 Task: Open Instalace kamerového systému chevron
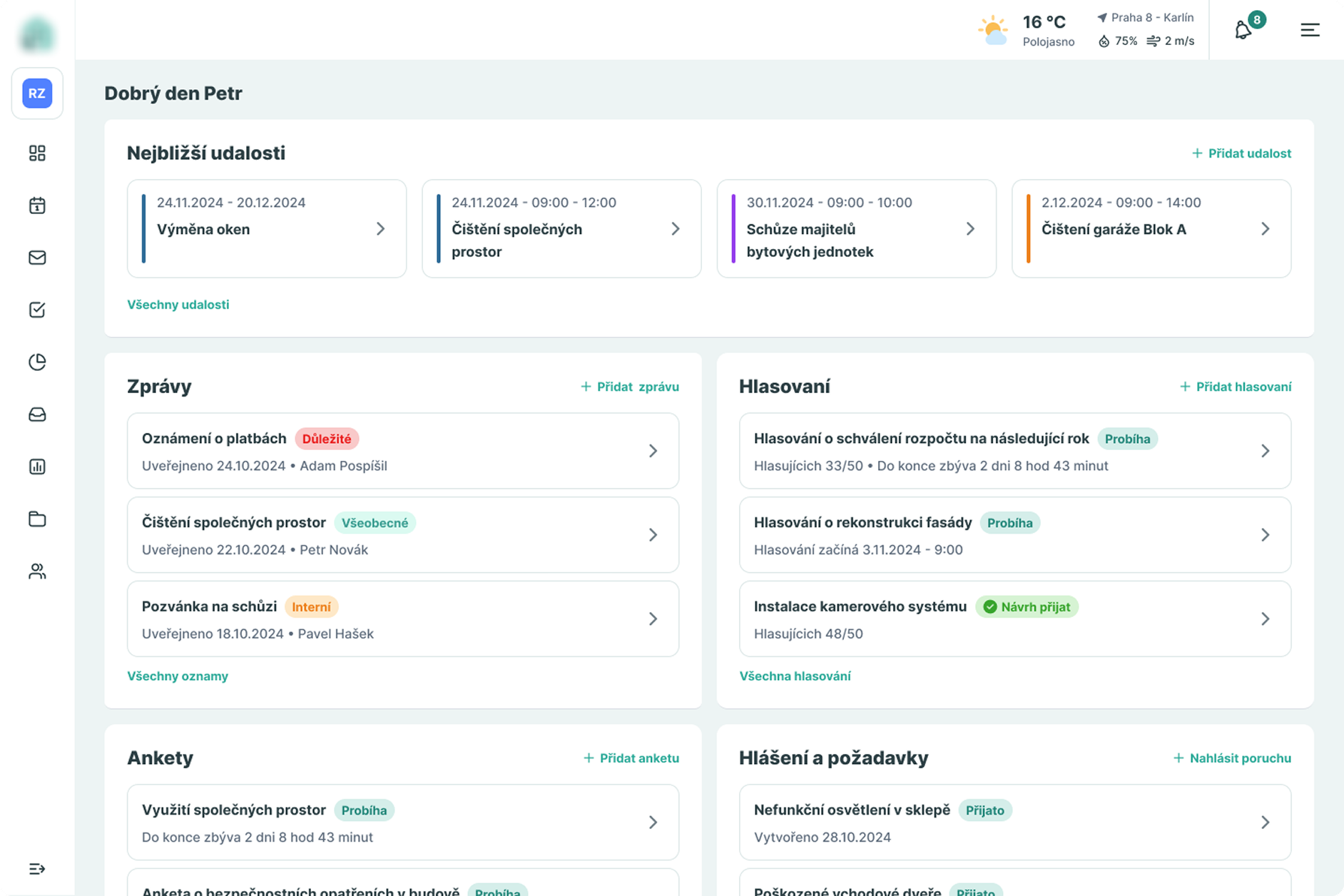pyautogui.click(x=1266, y=618)
